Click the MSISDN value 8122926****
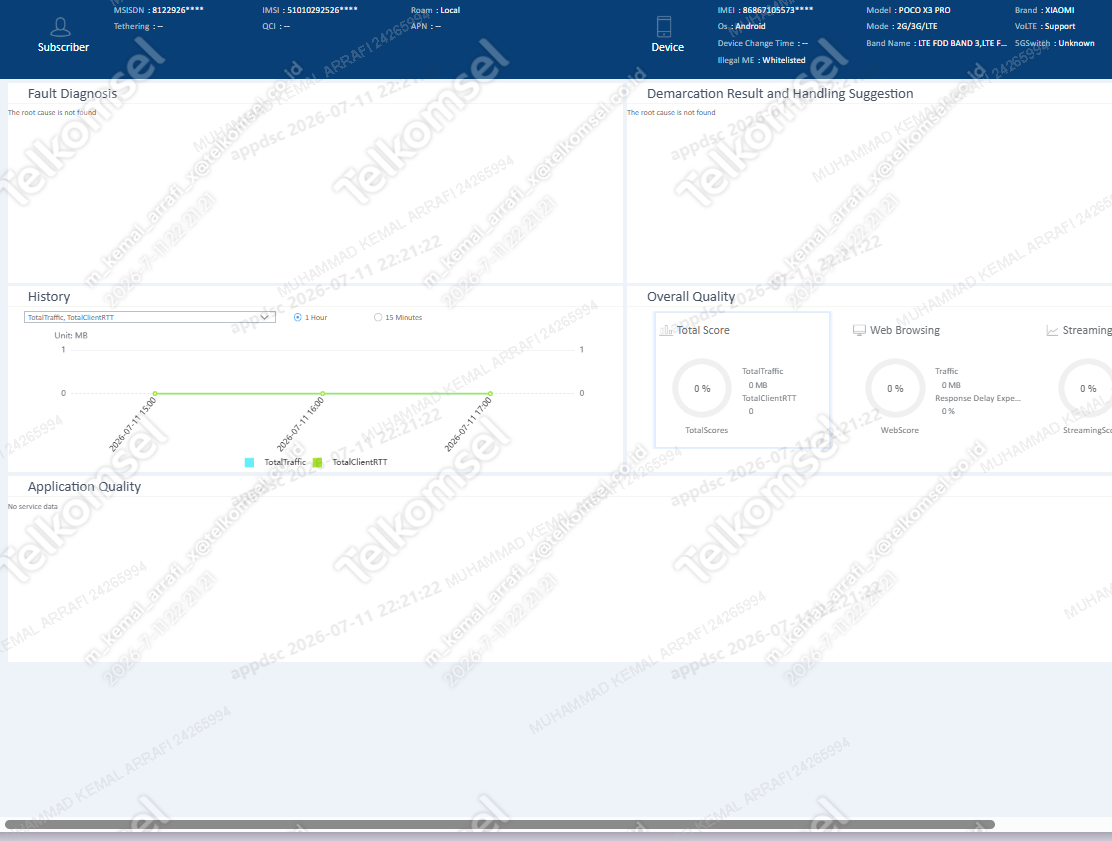 [x=178, y=11]
